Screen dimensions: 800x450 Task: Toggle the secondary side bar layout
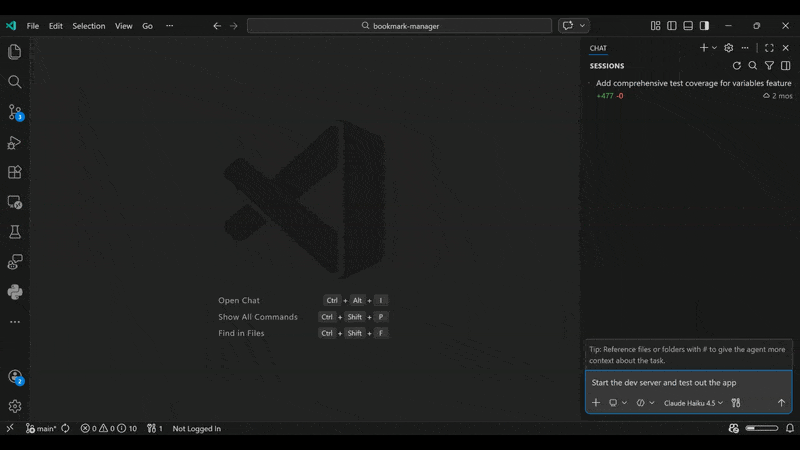click(704, 26)
